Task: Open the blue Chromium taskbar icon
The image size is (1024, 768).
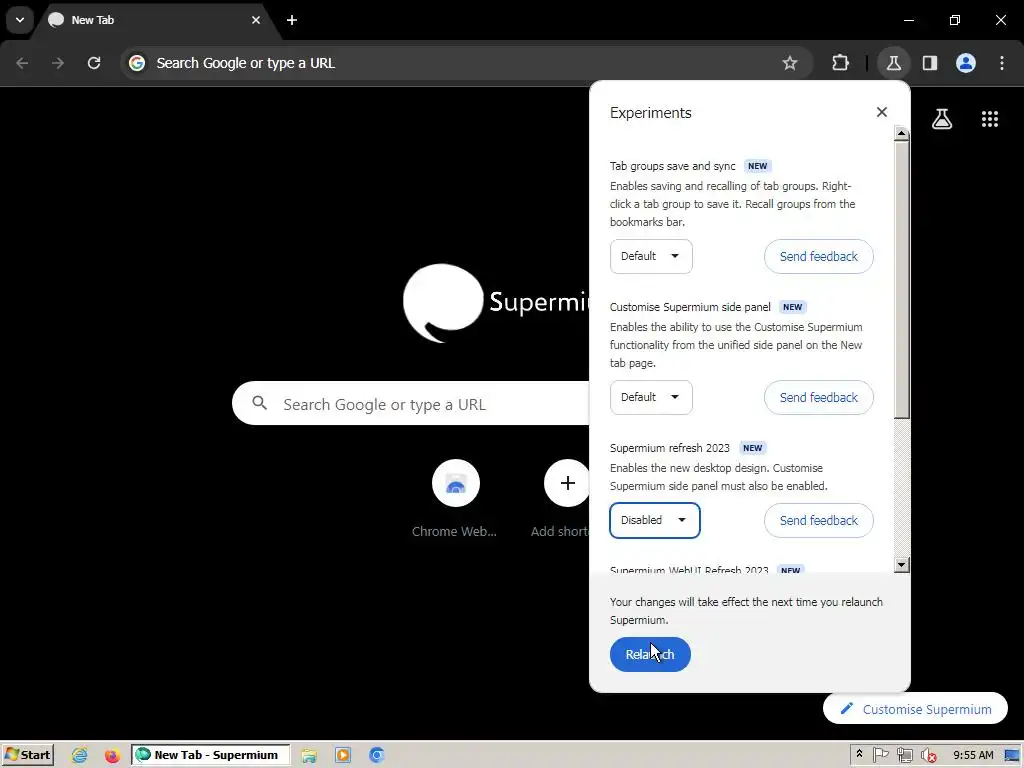Action: pyautogui.click(x=377, y=755)
